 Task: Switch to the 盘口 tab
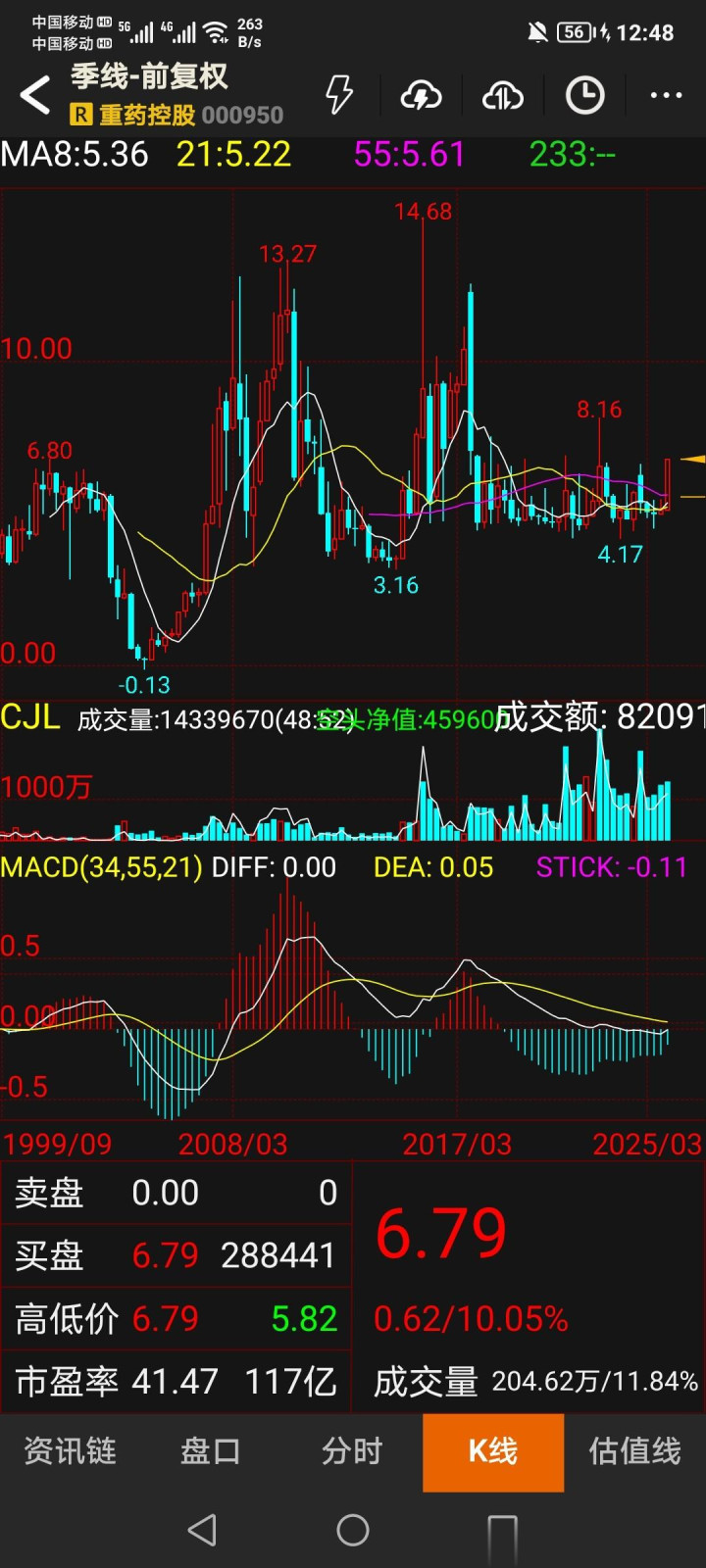pyautogui.click(x=210, y=1451)
